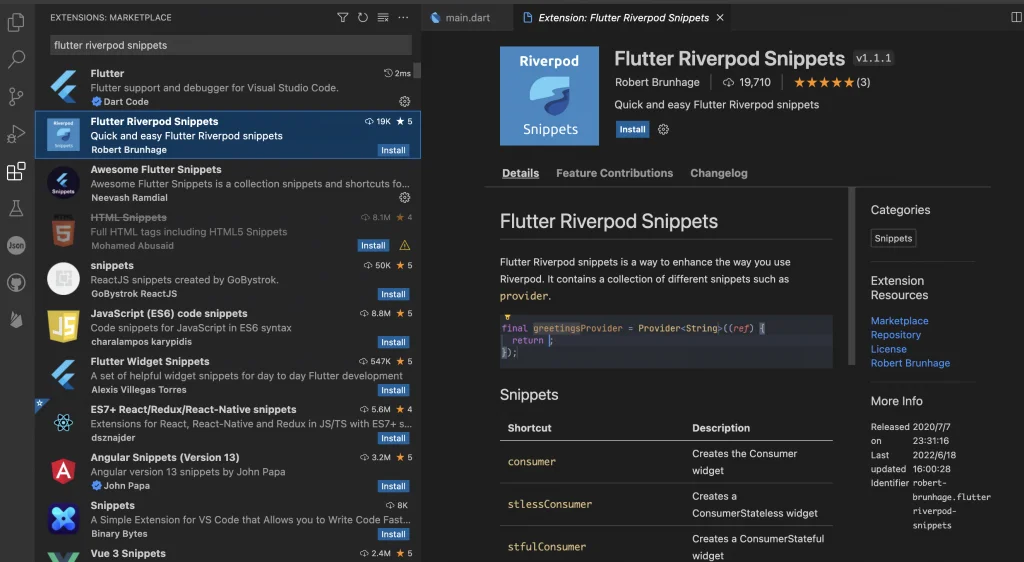
Task: Select the Awesome Flutter Snippets row
Action: pos(227,183)
